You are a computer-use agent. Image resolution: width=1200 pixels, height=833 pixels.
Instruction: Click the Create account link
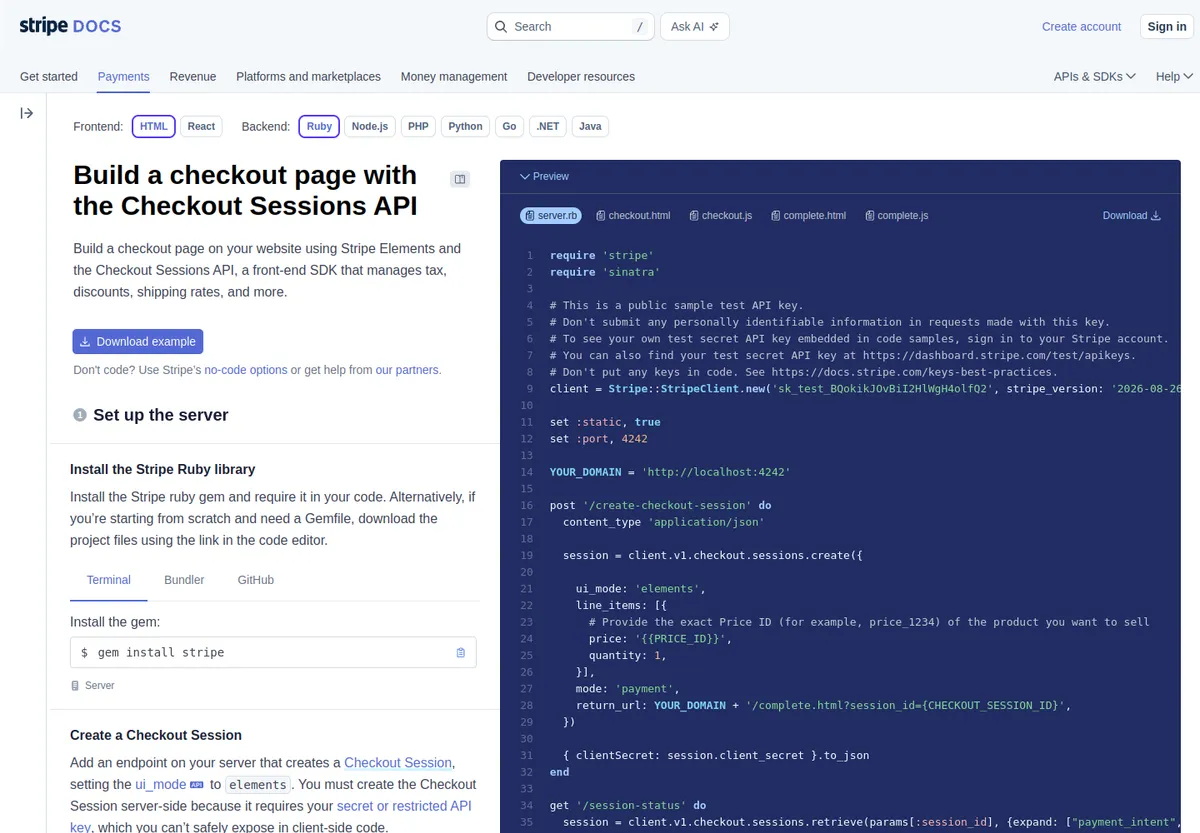pyautogui.click(x=1082, y=27)
